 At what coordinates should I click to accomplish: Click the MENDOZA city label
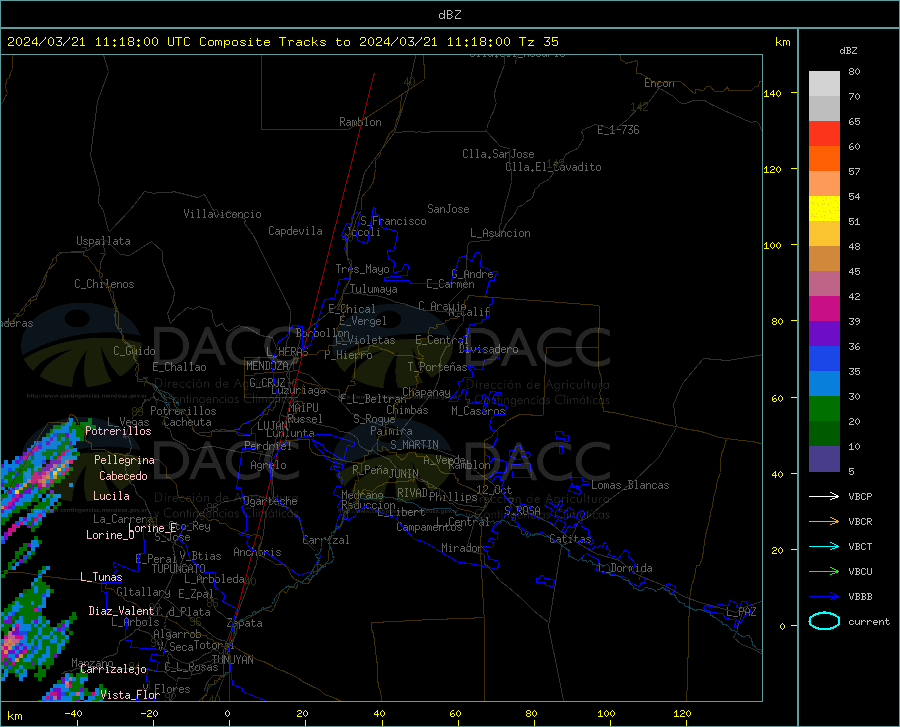pyautogui.click(x=267, y=366)
